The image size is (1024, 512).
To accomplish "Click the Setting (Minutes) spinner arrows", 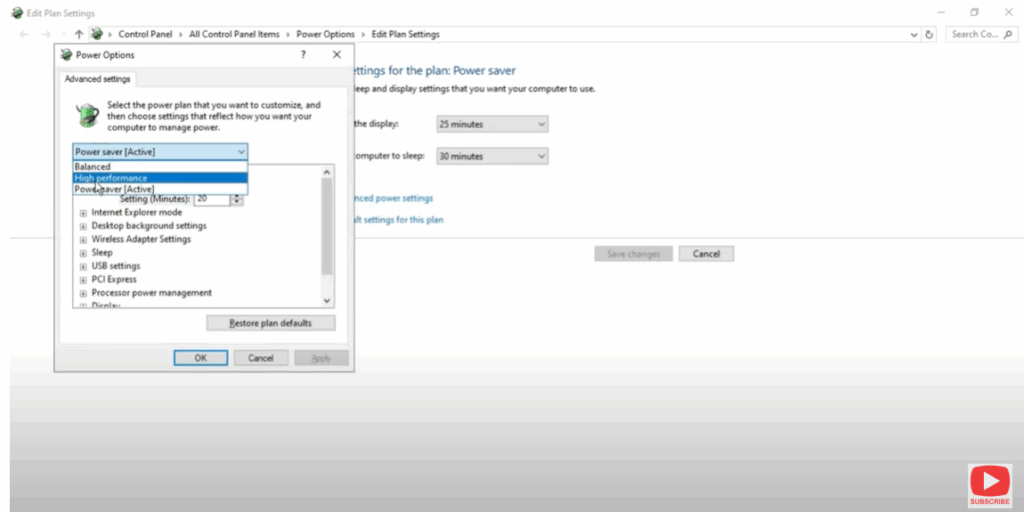I will coord(237,199).
